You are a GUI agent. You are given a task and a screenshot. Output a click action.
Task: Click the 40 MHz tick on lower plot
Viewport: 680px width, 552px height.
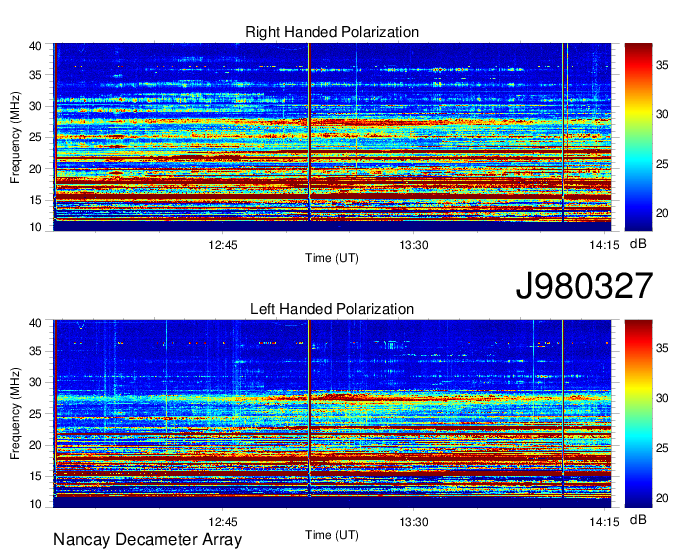click(x=35, y=323)
